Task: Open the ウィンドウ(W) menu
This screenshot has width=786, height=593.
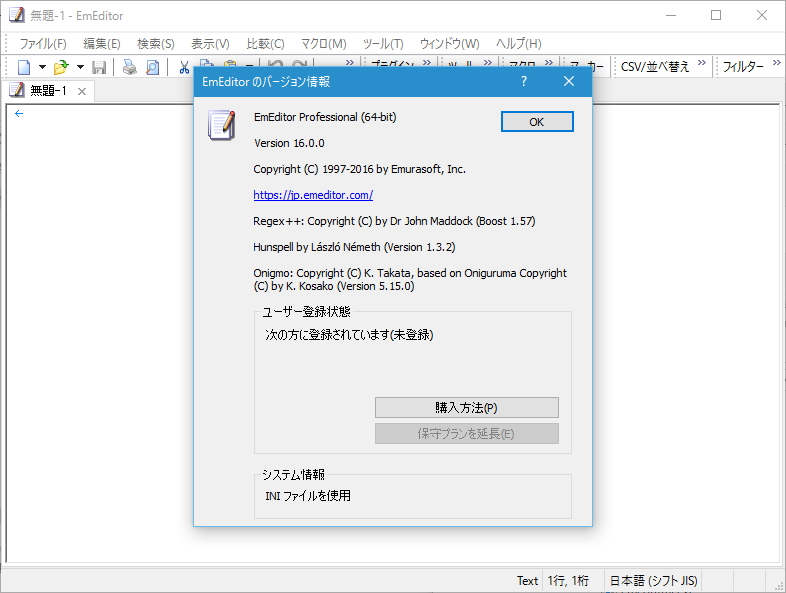Action: [x=450, y=44]
